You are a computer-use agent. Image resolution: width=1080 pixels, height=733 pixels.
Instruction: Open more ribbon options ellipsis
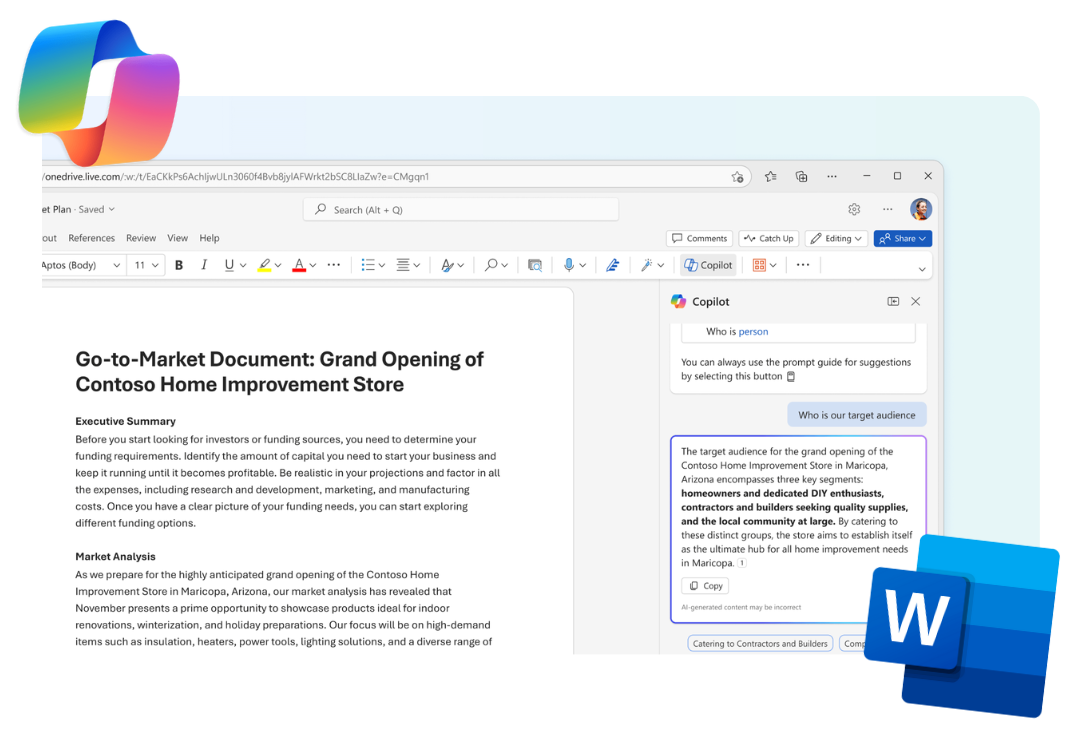click(x=803, y=265)
